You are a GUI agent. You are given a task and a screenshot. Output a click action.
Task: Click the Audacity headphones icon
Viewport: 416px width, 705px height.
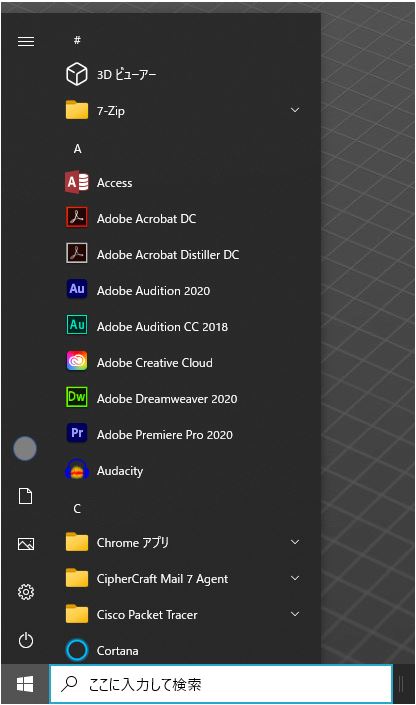point(76,470)
